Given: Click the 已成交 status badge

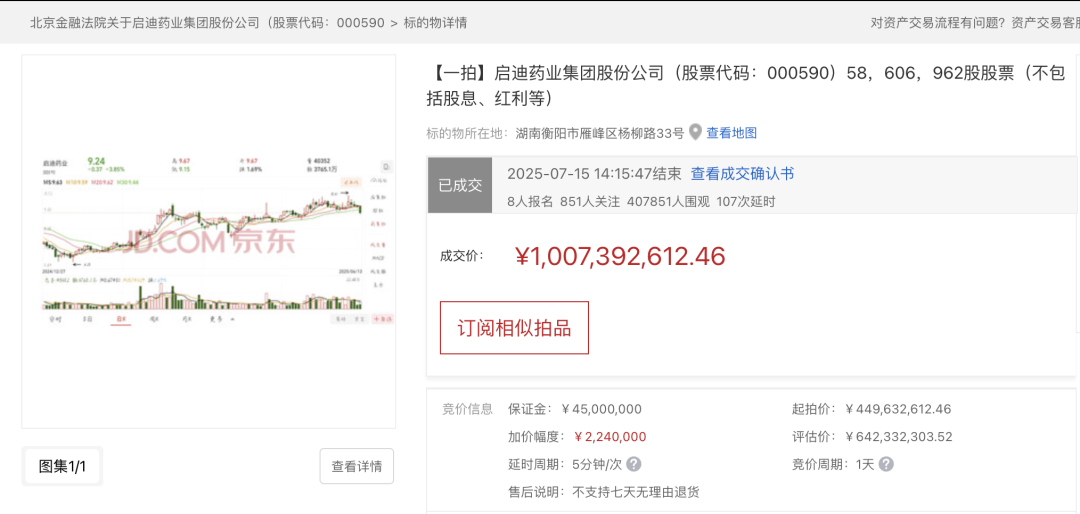Looking at the screenshot, I should point(460,185).
